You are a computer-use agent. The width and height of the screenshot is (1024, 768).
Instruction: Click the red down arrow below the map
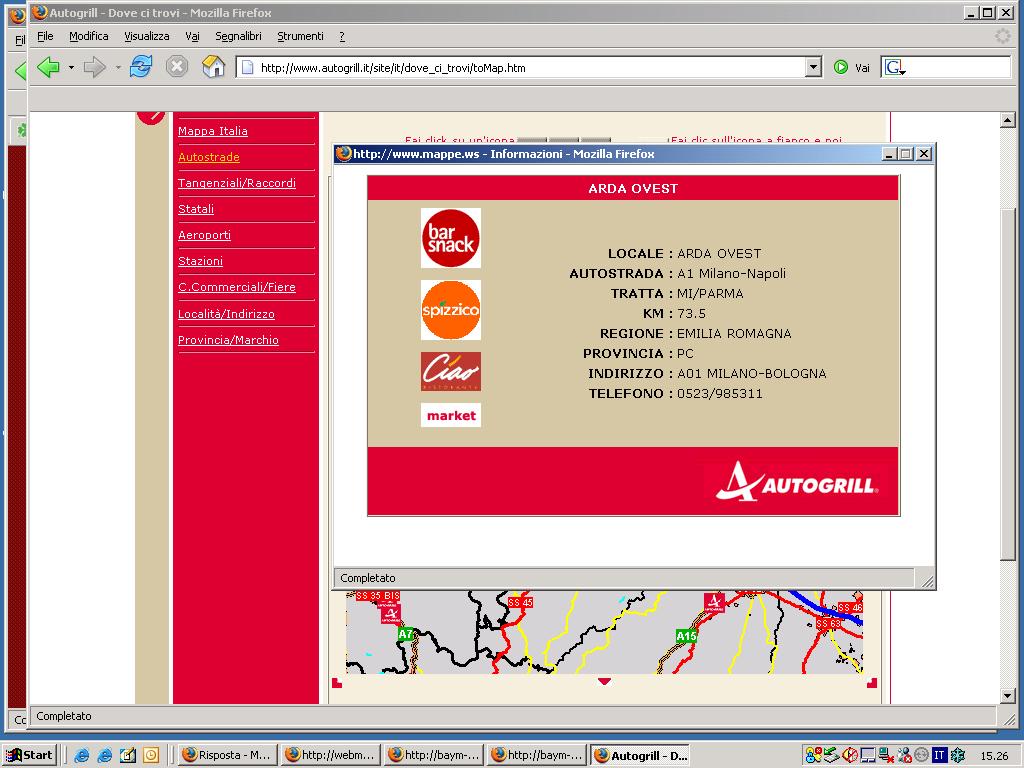tap(604, 681)
